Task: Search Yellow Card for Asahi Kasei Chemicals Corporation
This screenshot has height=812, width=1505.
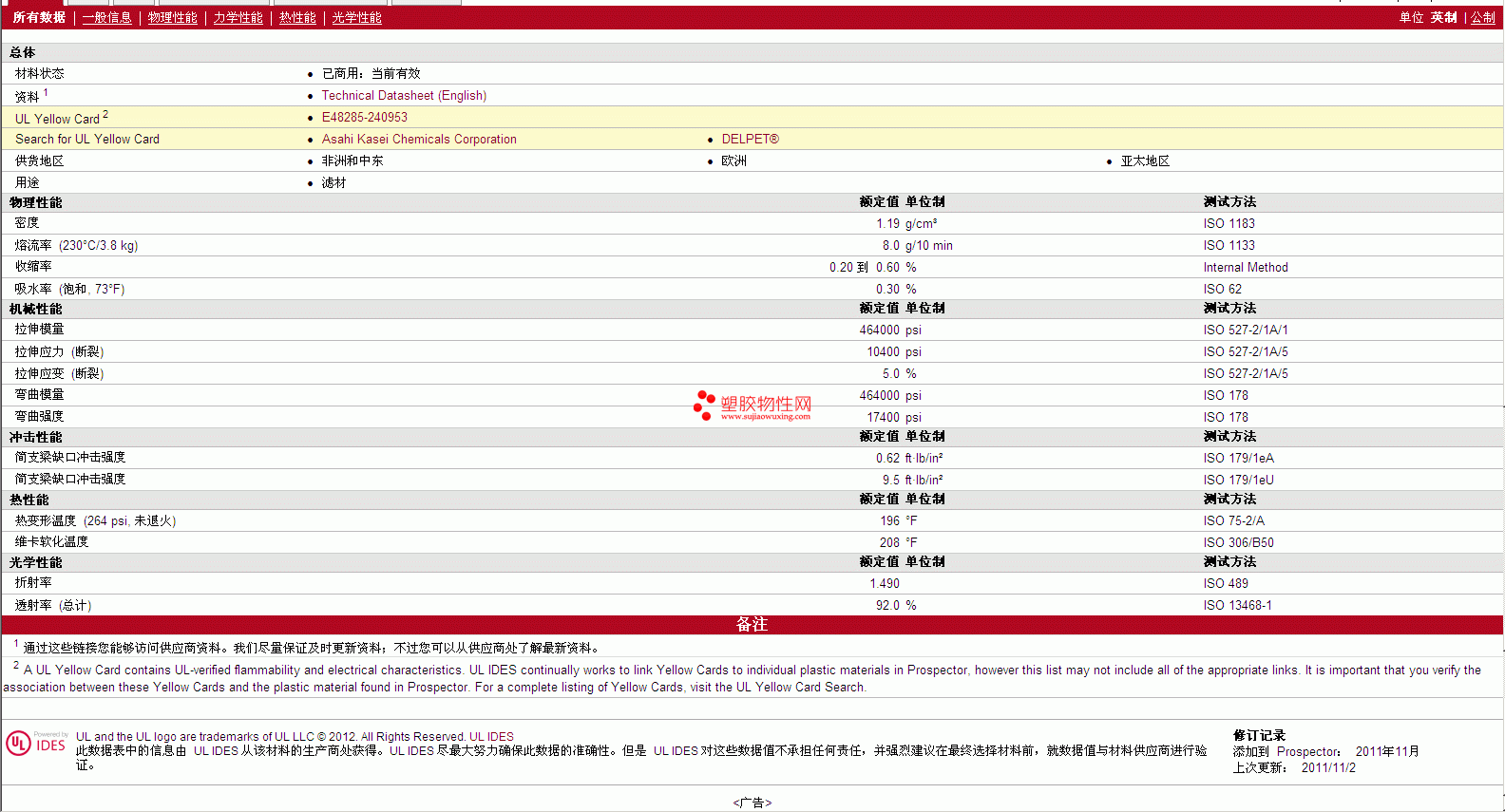Action: pos(419,140)
